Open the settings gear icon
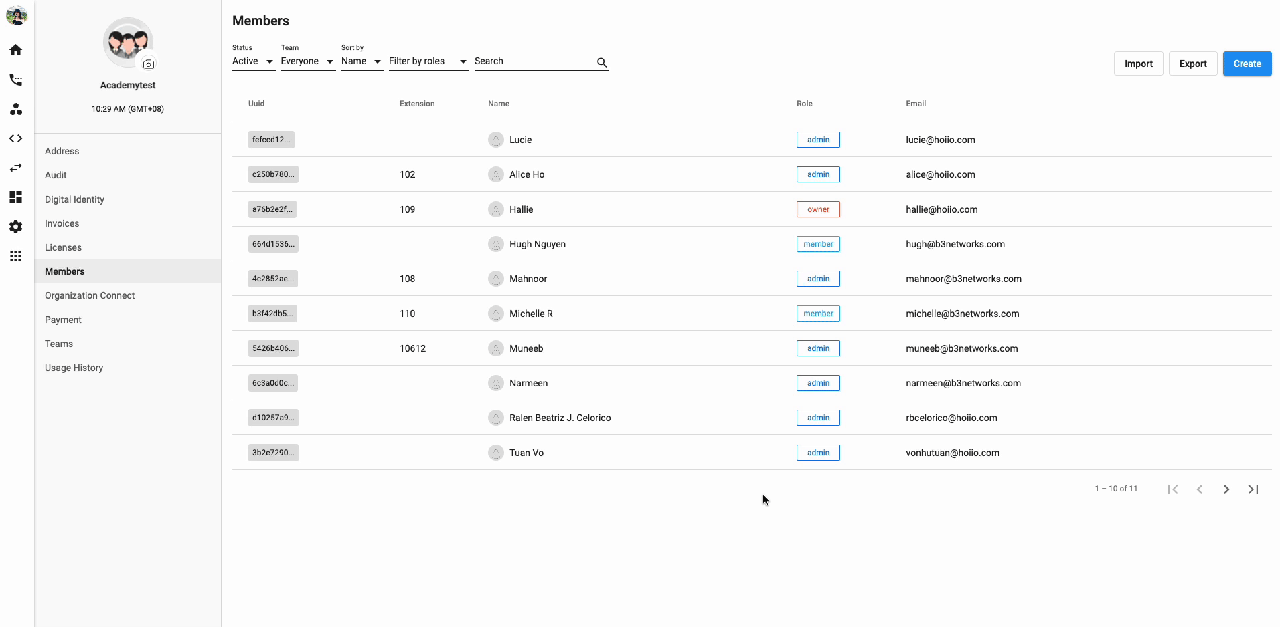Image resolution: width=1280 pixels, height=627 pixels. [x=15, y=227]
